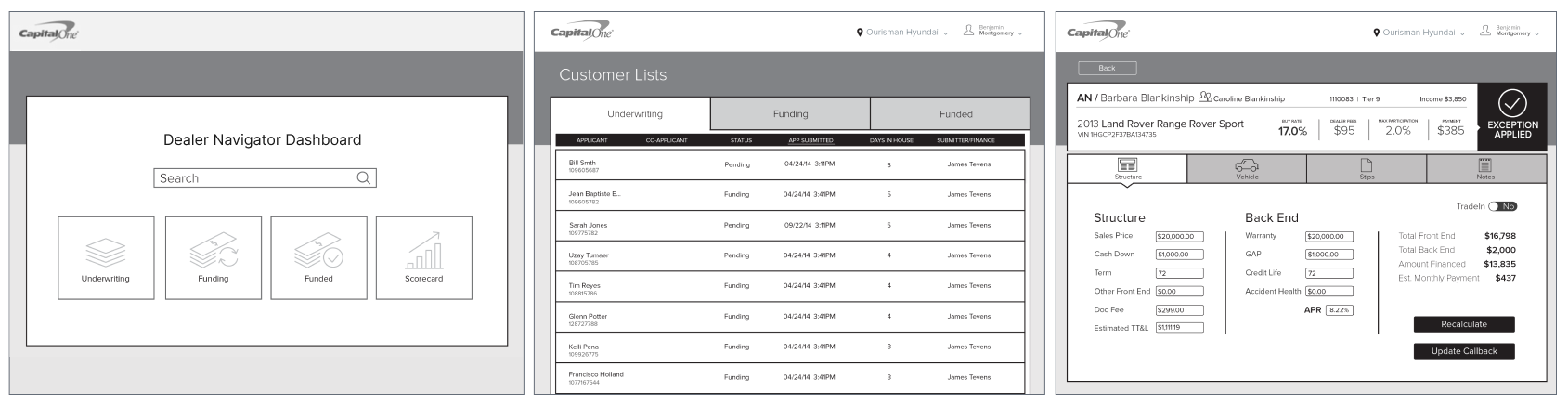Open the Funding tile on the dashboard
1568x406 pixels.
214,258
